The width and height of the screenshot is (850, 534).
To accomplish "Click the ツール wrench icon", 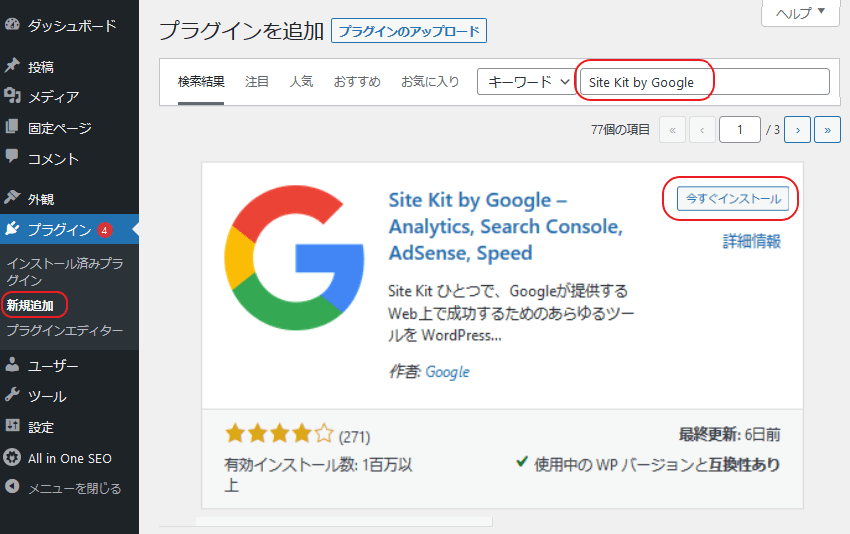I will (12, 396).
